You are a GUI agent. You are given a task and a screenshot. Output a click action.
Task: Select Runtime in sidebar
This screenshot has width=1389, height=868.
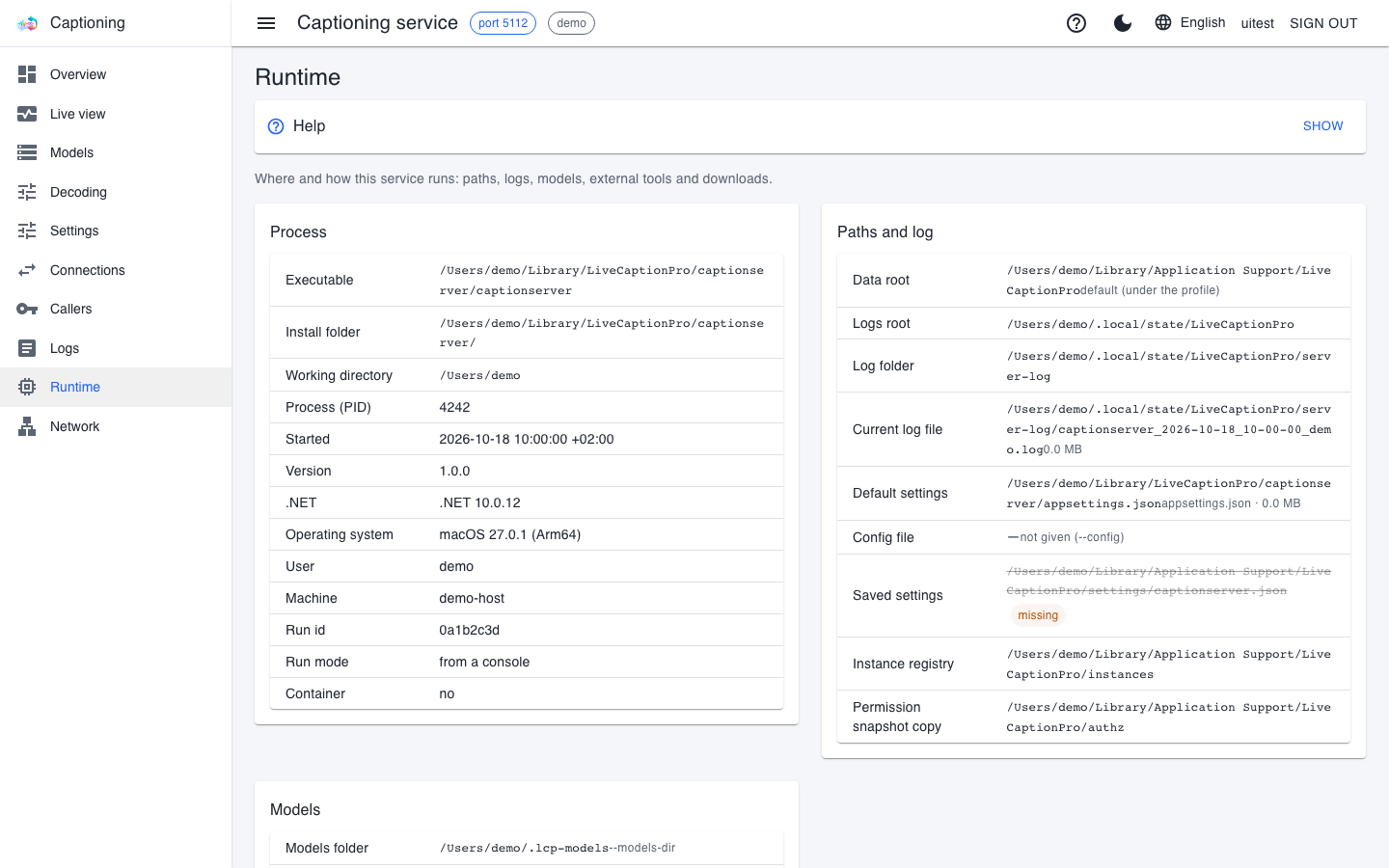click(116, 387)
